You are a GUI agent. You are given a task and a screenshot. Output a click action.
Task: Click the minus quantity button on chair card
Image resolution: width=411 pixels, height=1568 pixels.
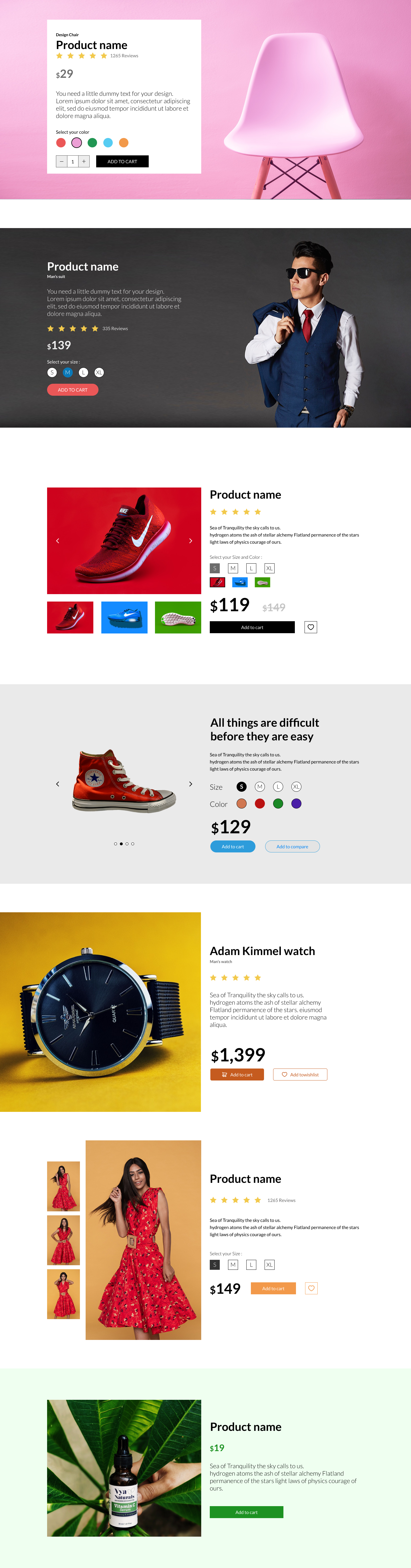[x=62, y=161]
